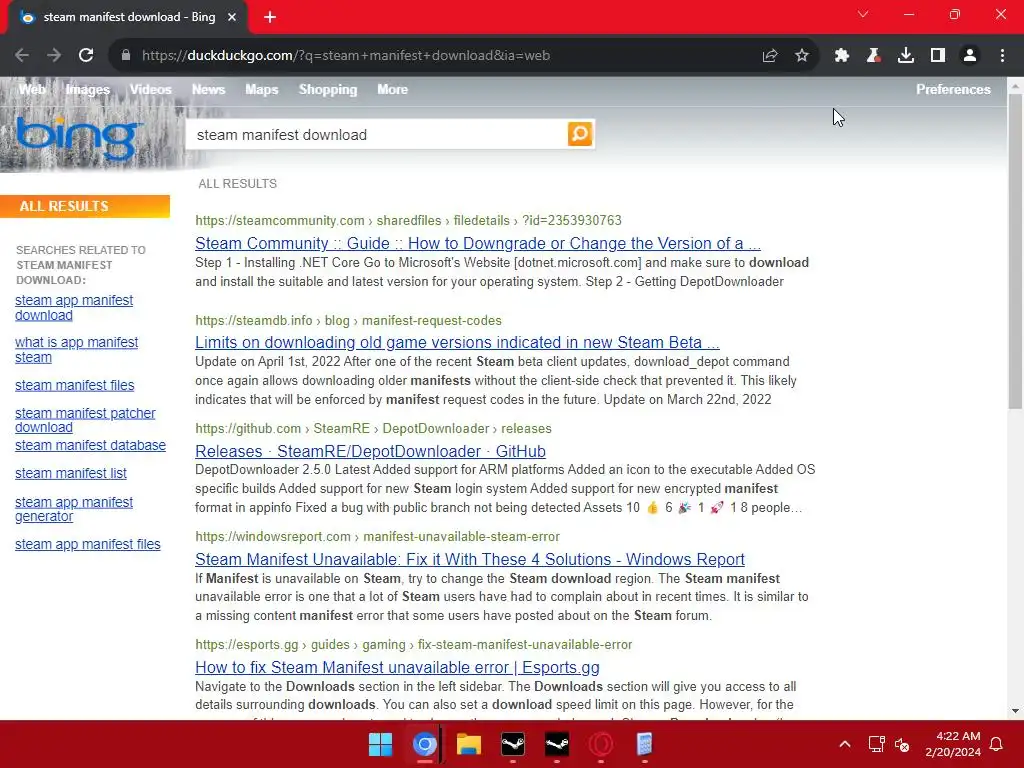This screenshot has height=768, width=1024.
Task: Click the esports.gg guides gaming URL text
Action: point(413,645)
